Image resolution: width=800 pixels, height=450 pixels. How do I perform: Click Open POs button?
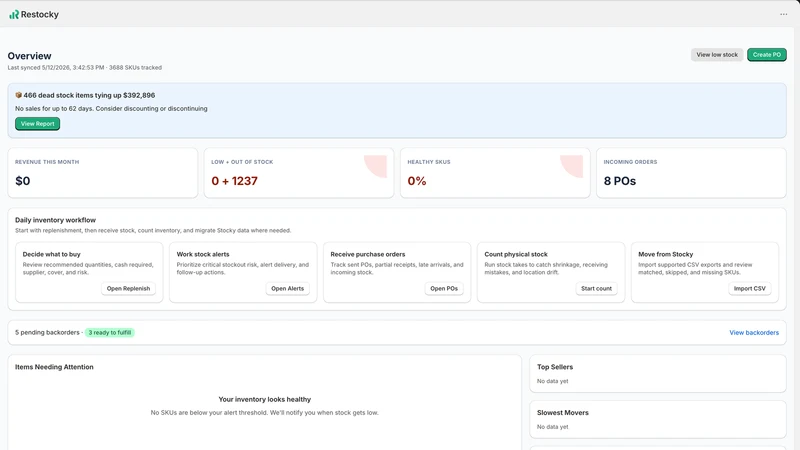(443, 288)
